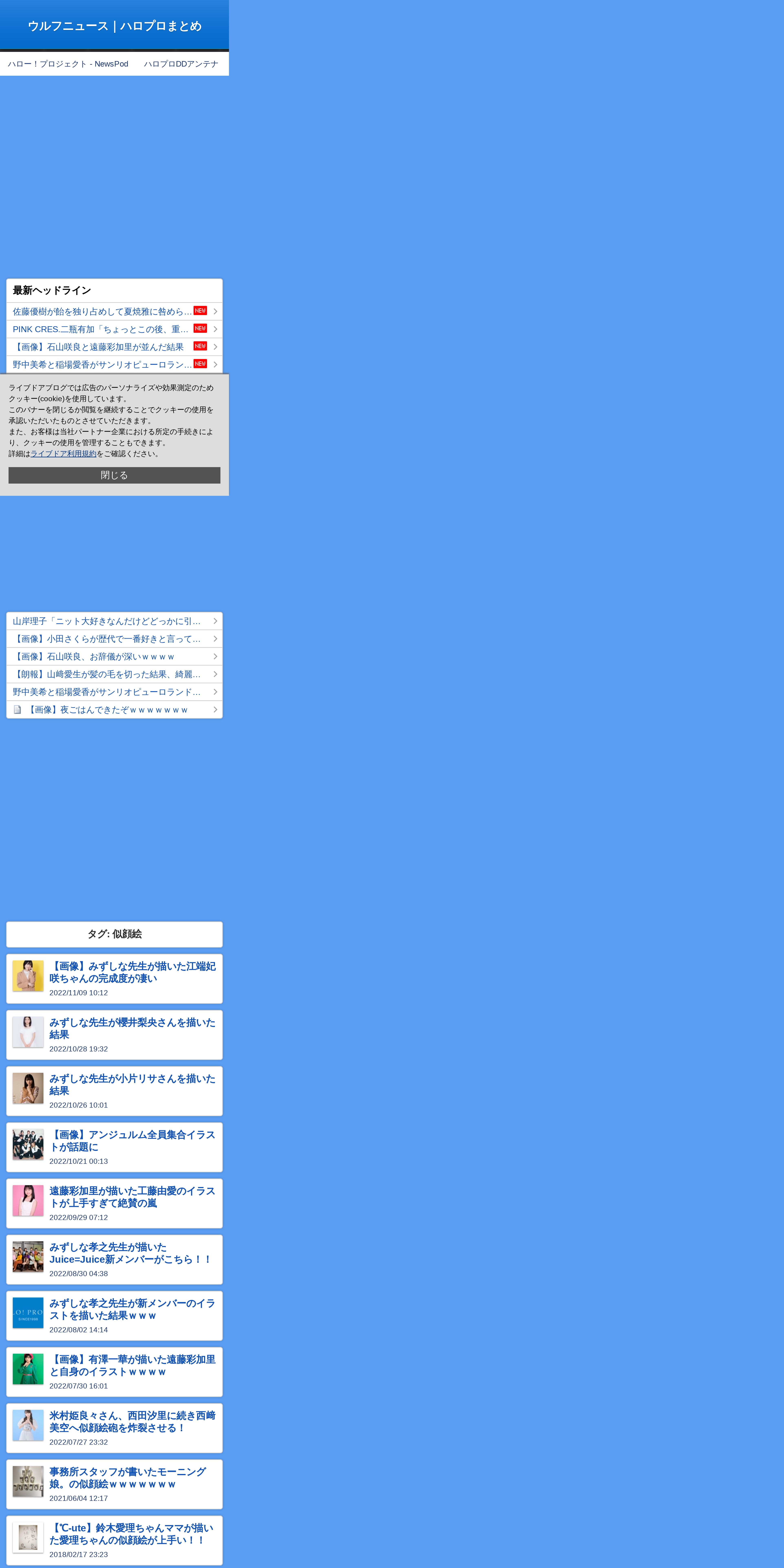Click thumbnail of 鈴木愛理ちゃんママ article
The image size is (784, 1568).
[28, 1537]
